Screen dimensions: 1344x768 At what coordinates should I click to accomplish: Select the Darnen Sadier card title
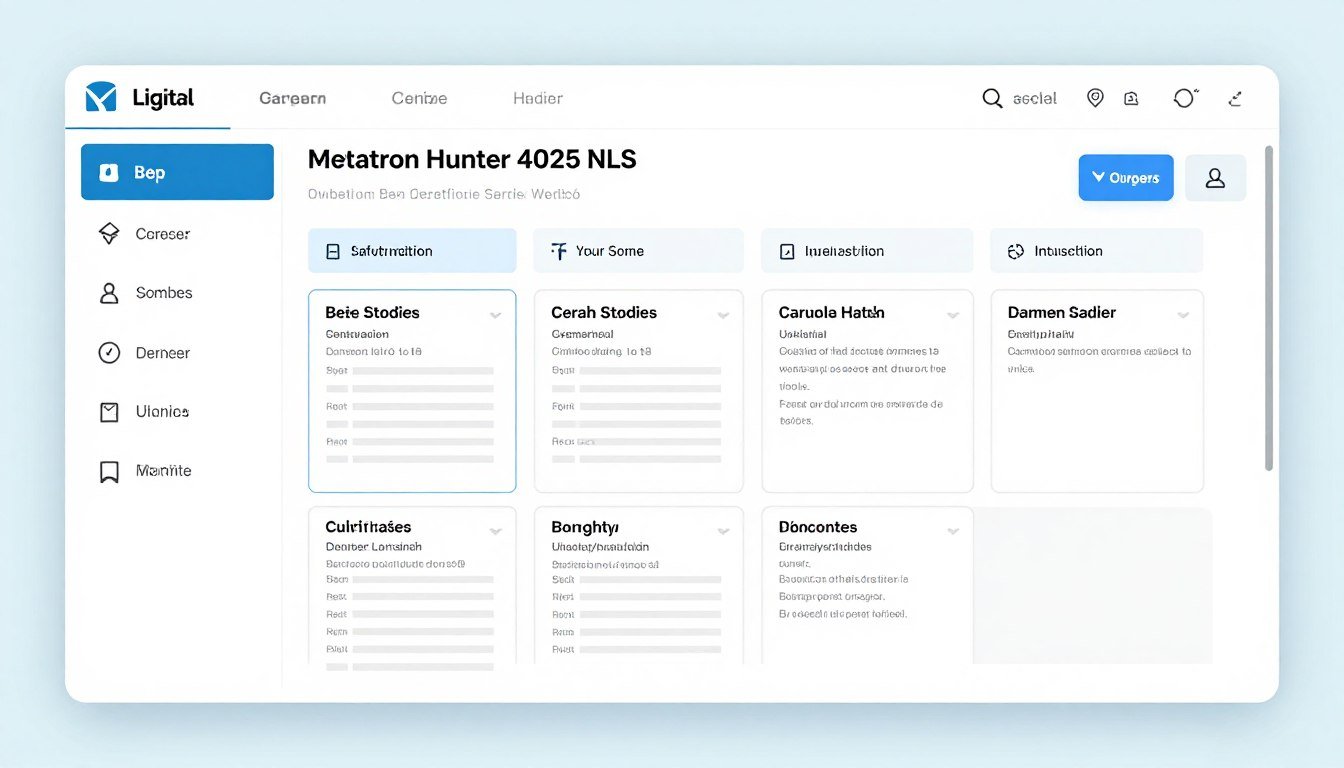[1062, 313]
